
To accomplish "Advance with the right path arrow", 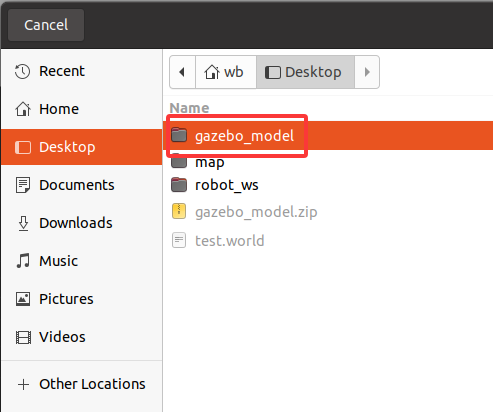I will pos(367,72).
